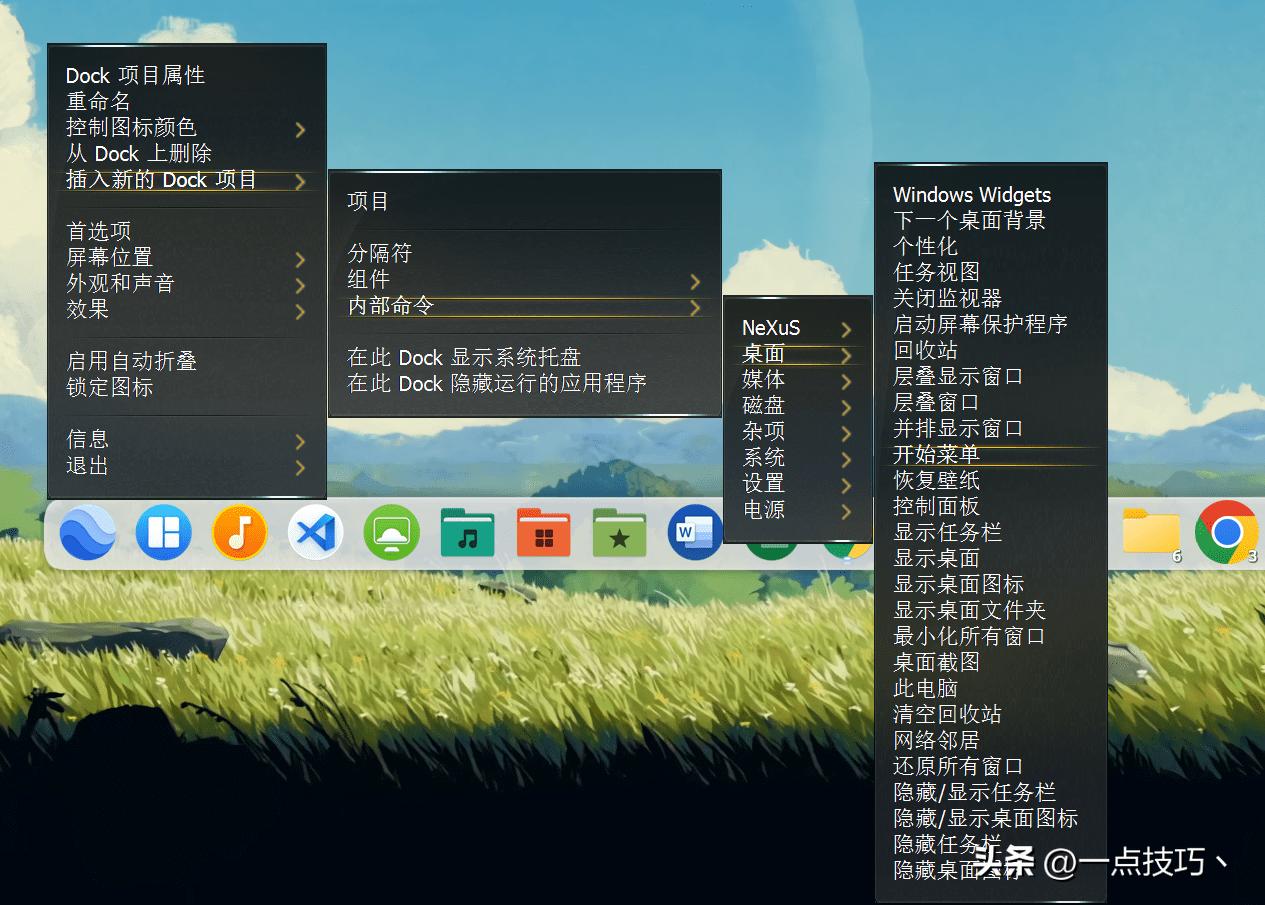The width and height of the screenshot is (1265, 905).
Task: Open the starred favorites folder on the dock
Action: pos(619,533)
